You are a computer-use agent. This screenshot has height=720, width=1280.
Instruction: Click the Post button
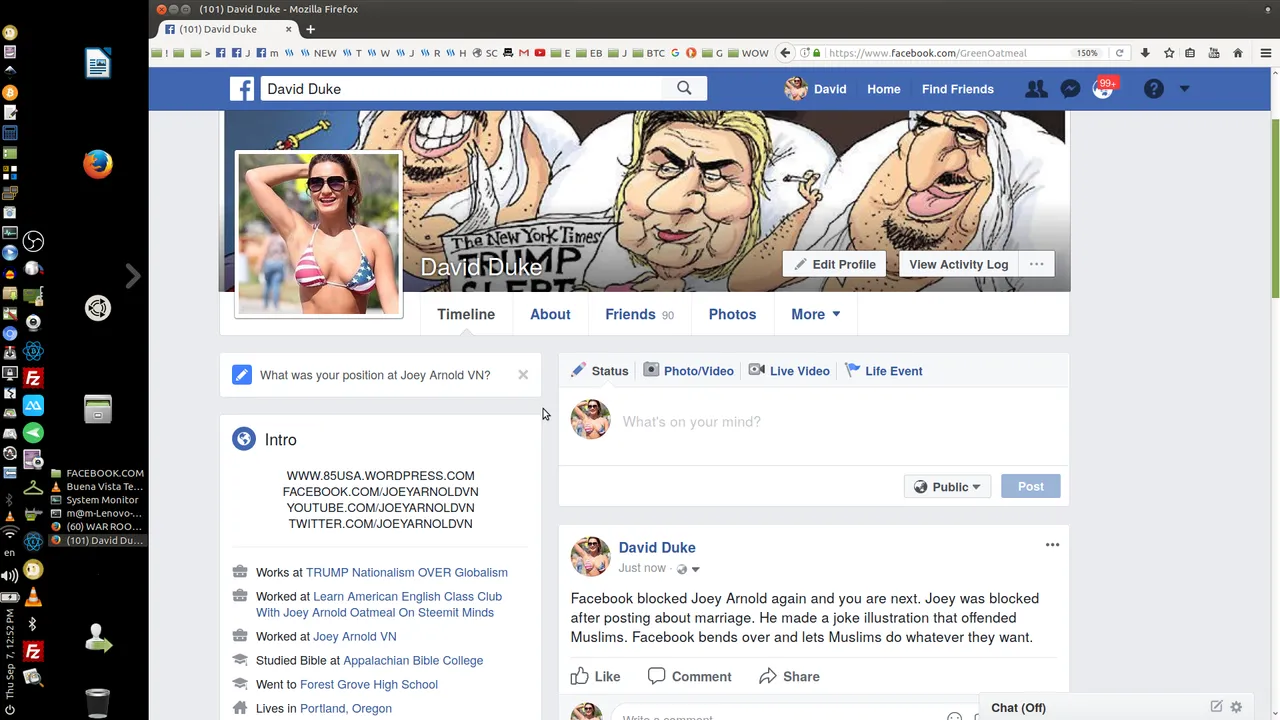click(x=1031, y=487)
